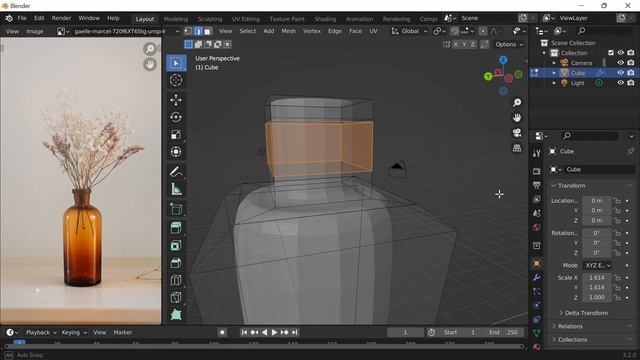Screen dimensions: 640x360
Task: Open the viewport Options dropdown
Action: pos(509,44)
